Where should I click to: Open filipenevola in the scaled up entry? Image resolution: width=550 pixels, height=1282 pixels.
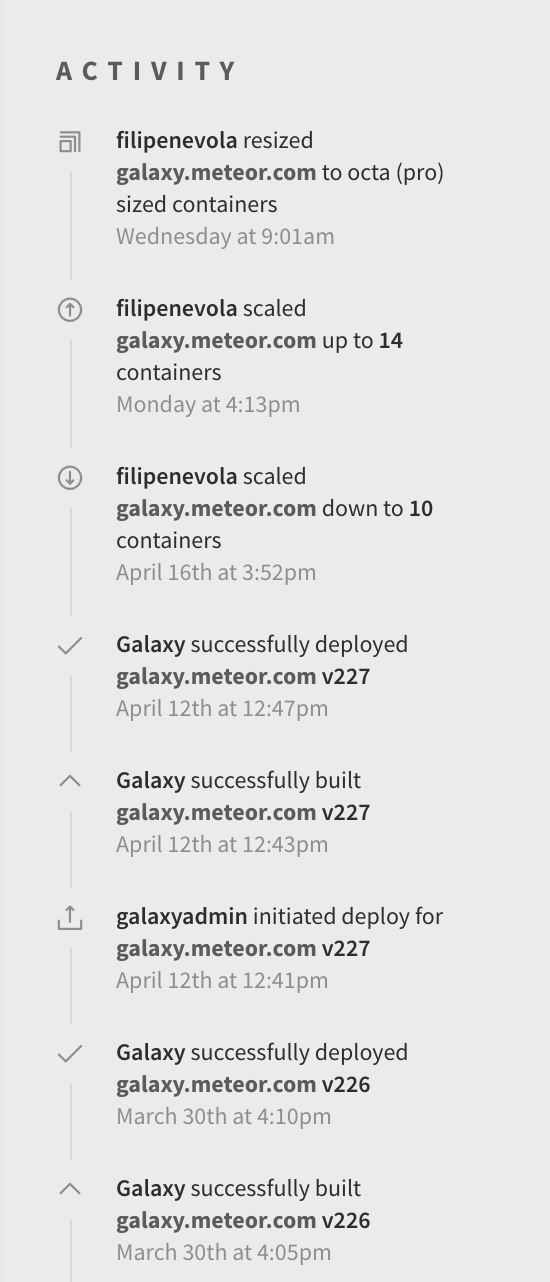tap(177, 309)
